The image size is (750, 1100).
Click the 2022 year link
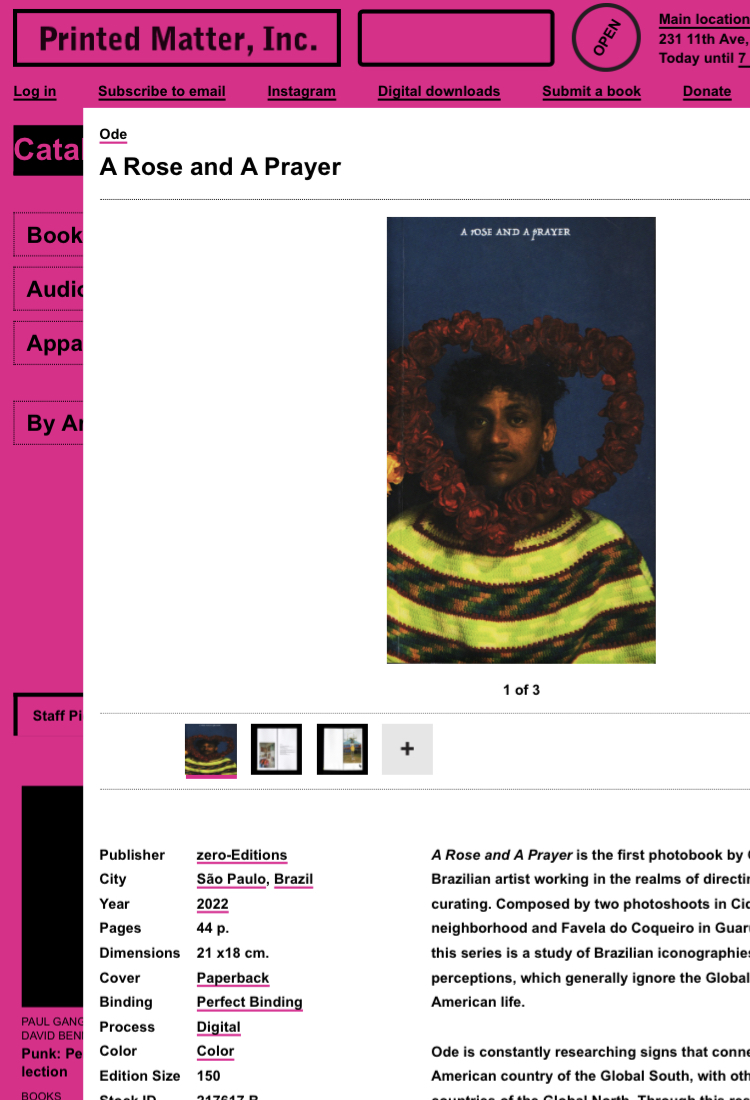point(213,904)
